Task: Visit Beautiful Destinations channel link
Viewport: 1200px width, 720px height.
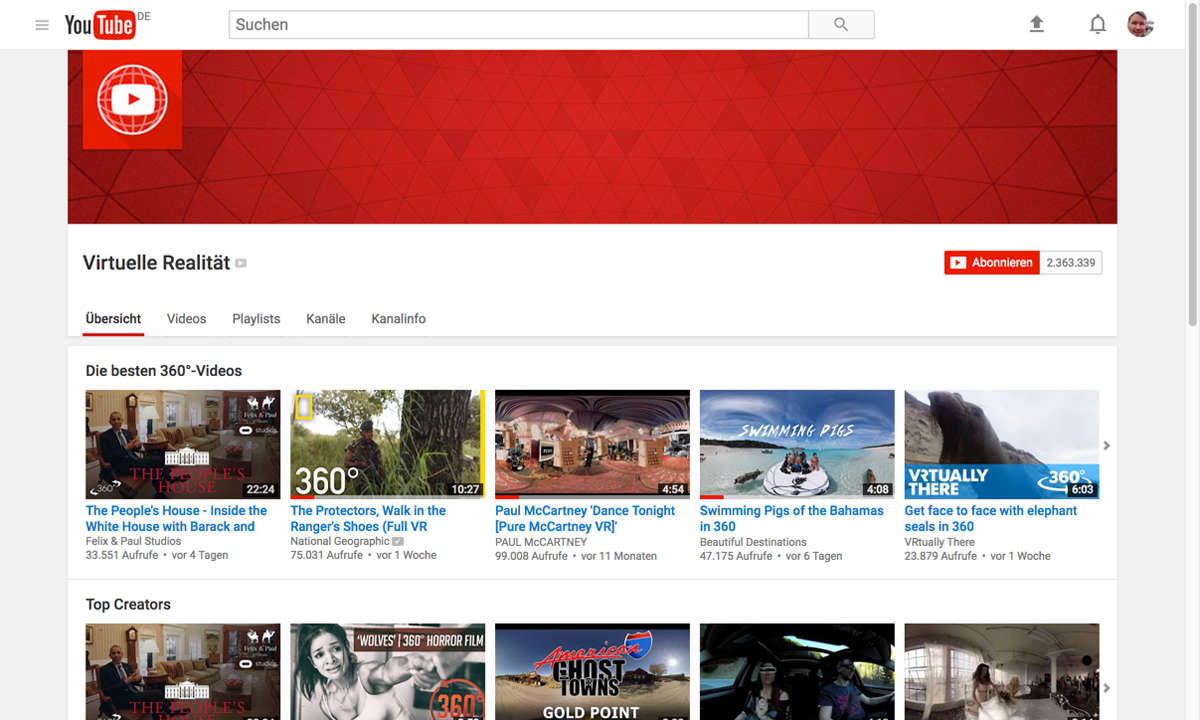Action: point(753,542)
